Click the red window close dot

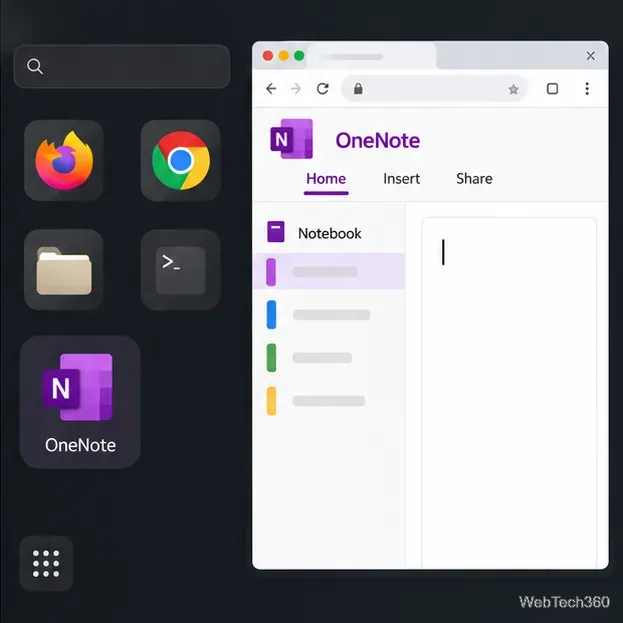point(268,56)
